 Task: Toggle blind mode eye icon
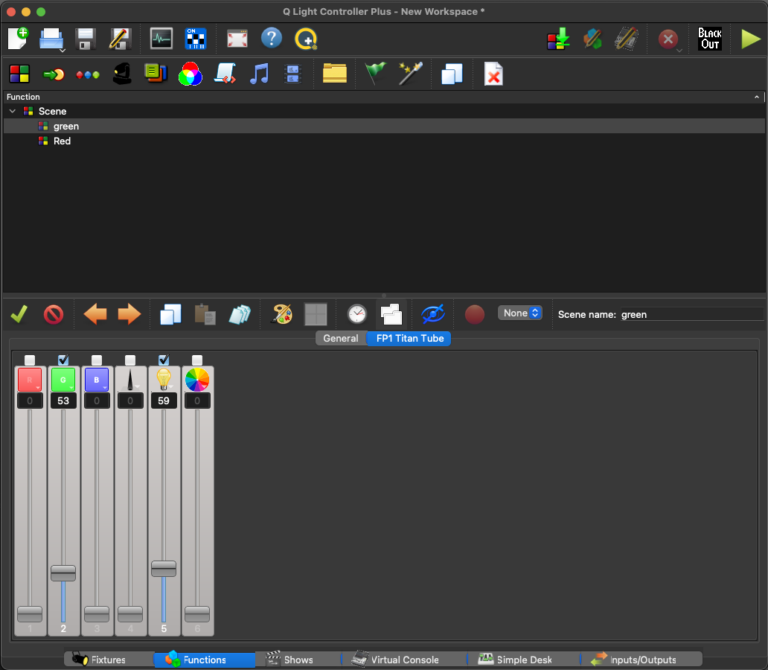(432, 314)
